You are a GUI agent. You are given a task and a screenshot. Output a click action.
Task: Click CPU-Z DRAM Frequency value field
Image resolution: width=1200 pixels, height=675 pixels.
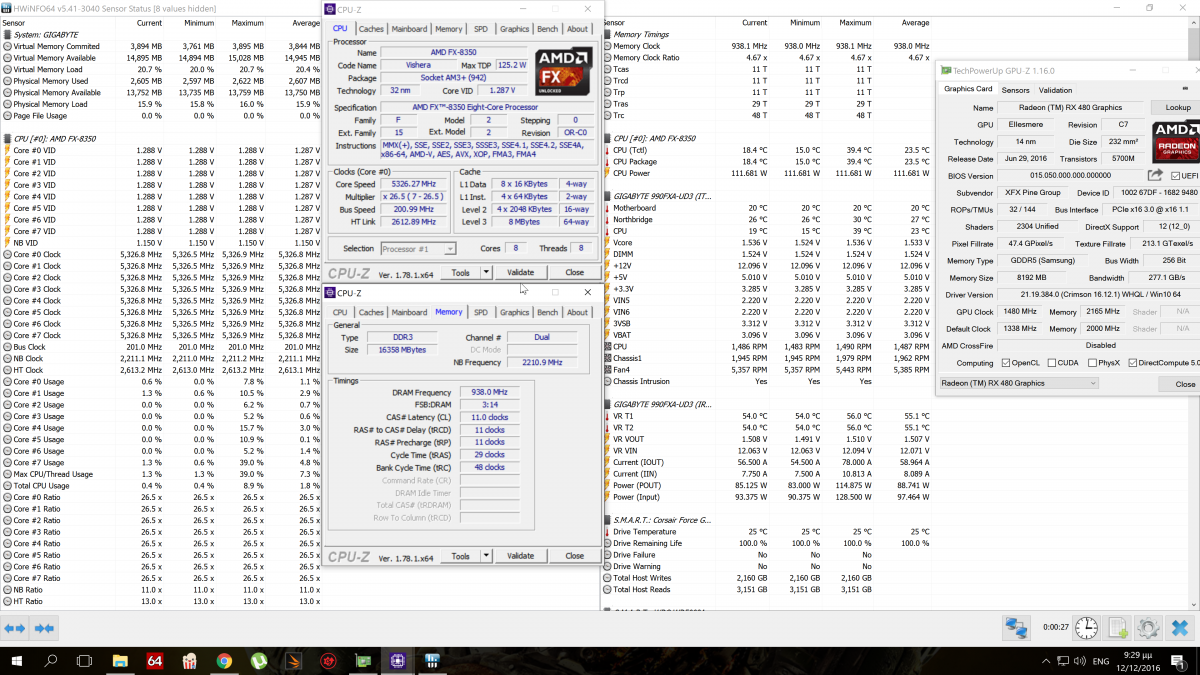coord(488,392)
